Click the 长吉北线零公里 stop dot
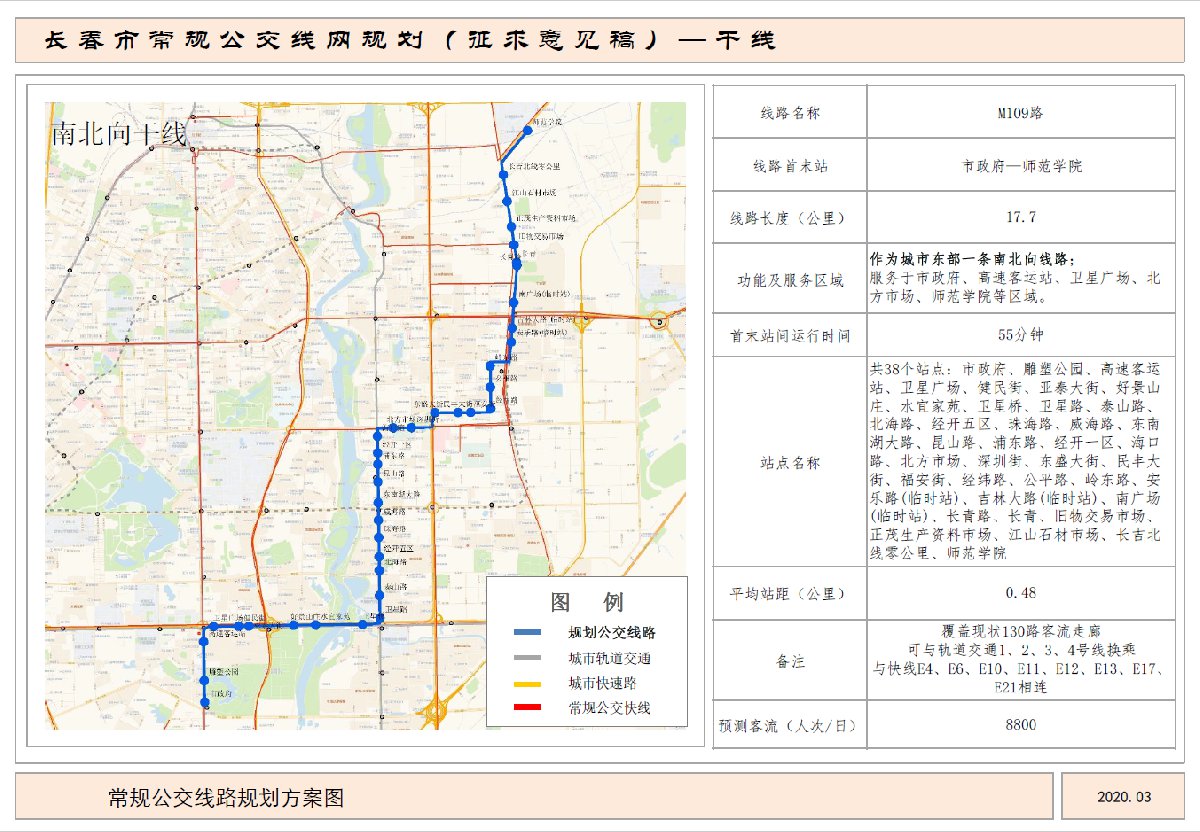 [x=502, y=174]
